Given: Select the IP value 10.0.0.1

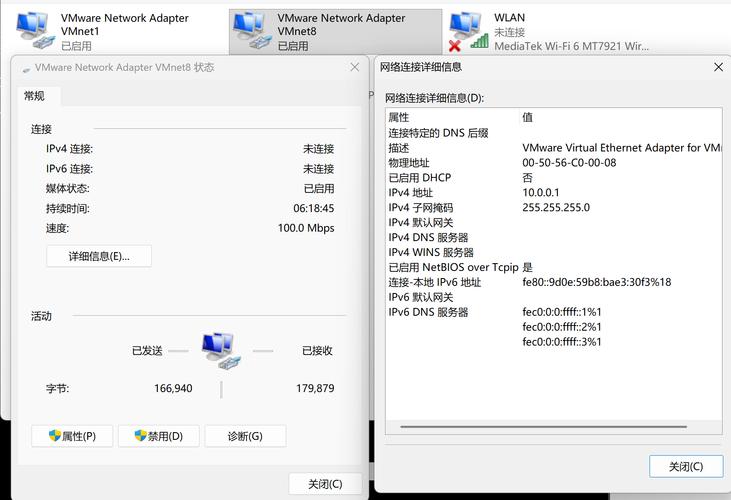Looking at the screenshot, I should tap(541, 192).
